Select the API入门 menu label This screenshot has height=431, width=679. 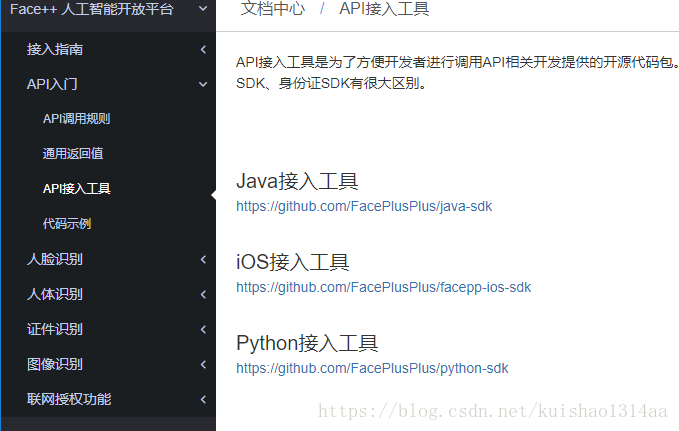coord(52,84)
